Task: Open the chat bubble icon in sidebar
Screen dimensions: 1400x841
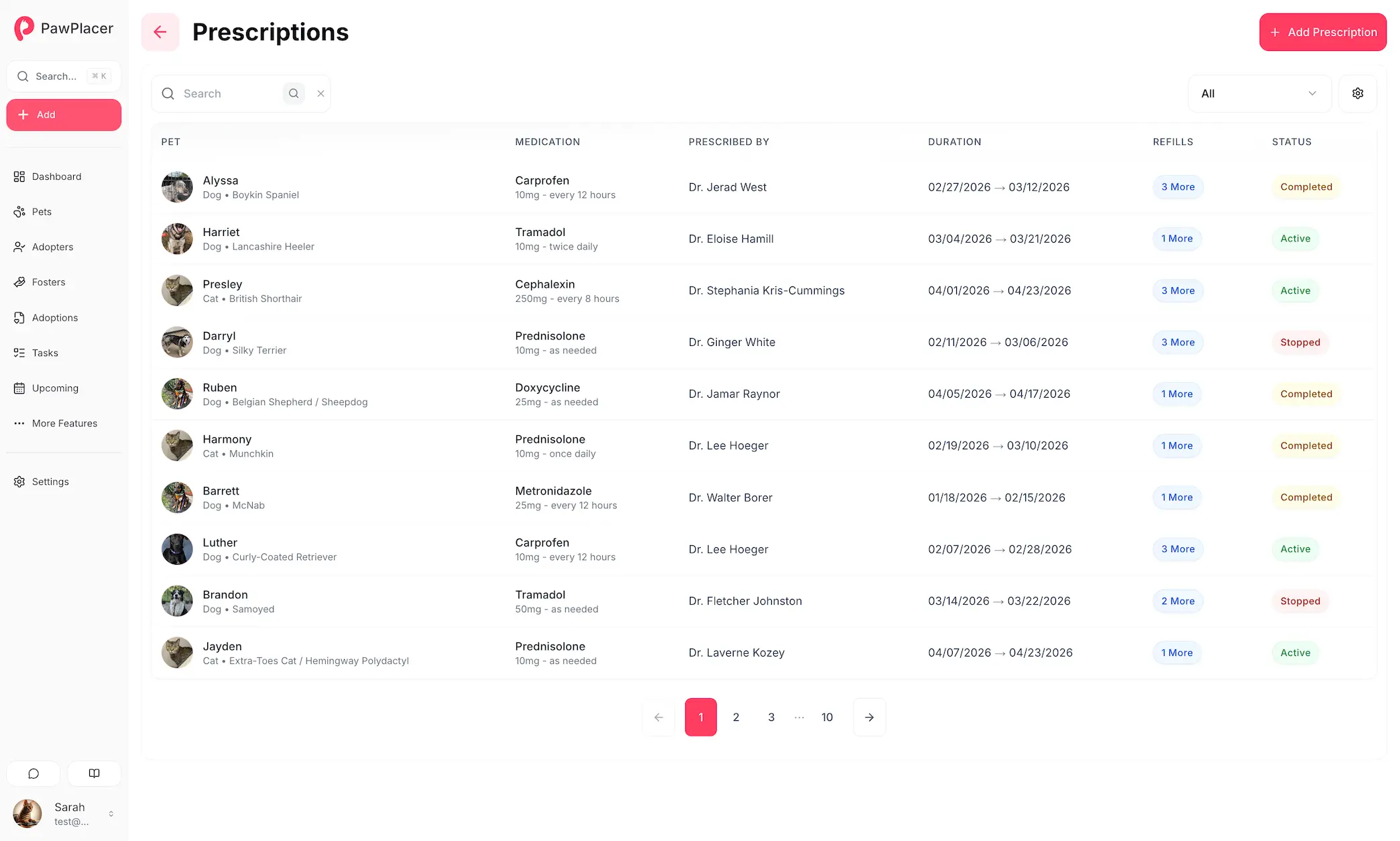Action: click(x=34, y=773)
